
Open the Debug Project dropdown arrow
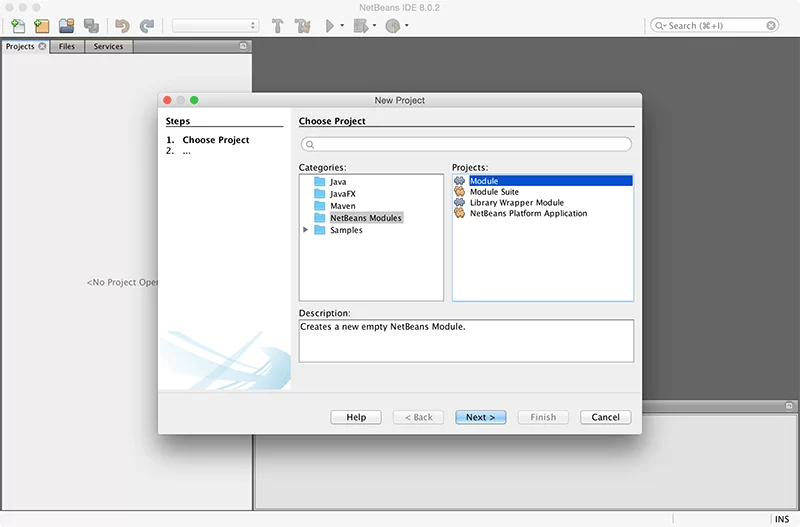374,26
